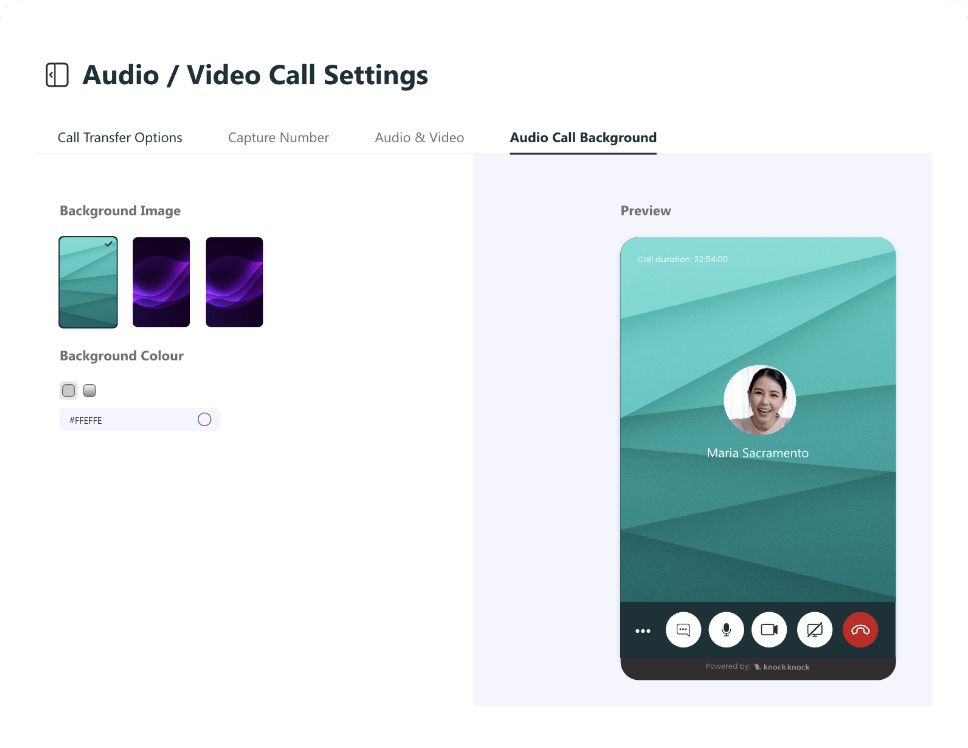
Task: Choose the first purple wave background thumbnail
Action: pyautogui.click(x=161, y=282)
